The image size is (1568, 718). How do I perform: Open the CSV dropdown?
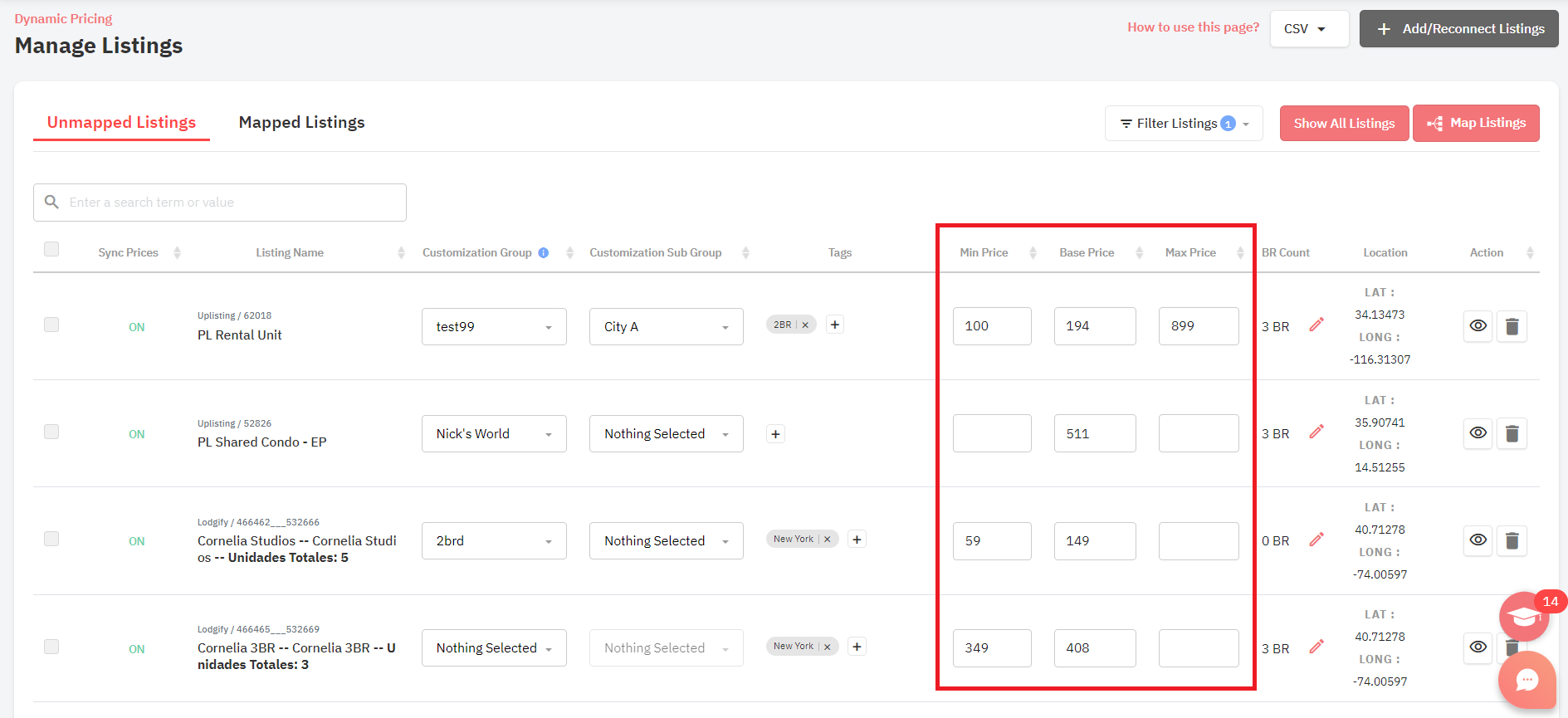(x=1309, y=28)
